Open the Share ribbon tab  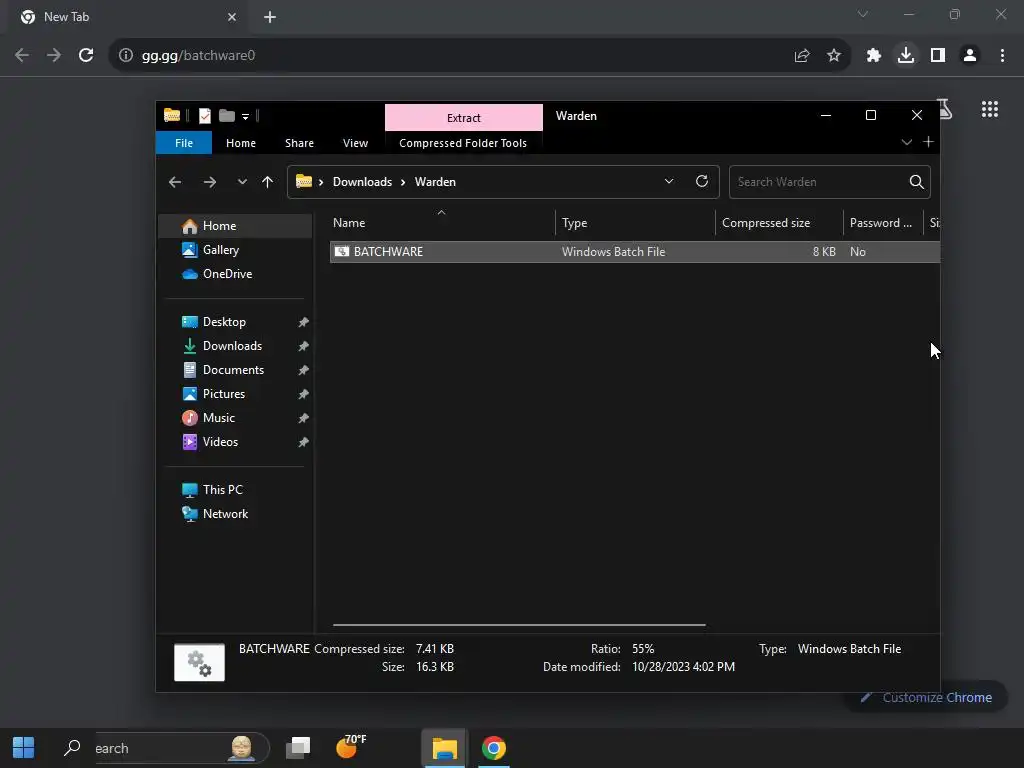click(299, 143)
